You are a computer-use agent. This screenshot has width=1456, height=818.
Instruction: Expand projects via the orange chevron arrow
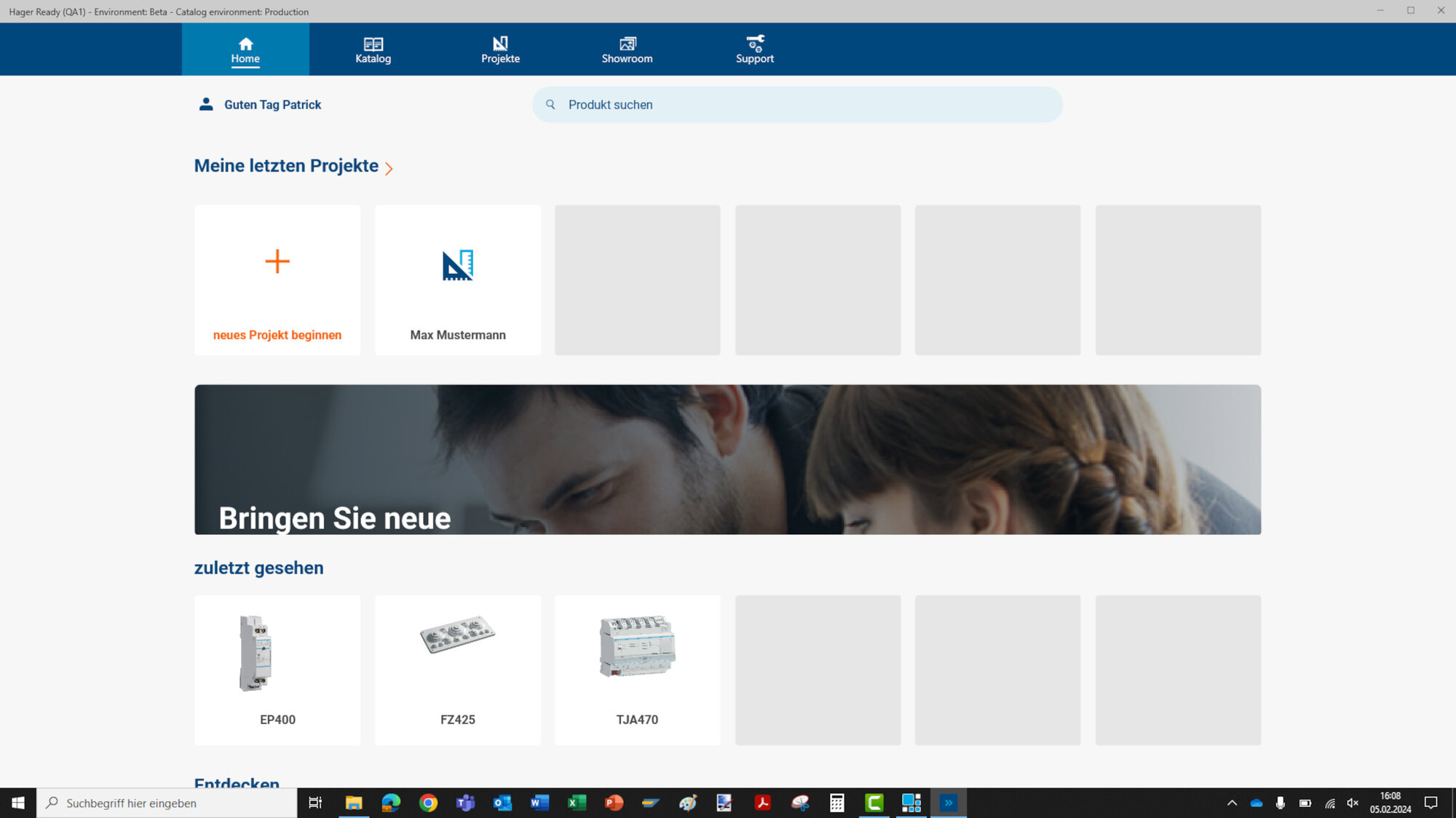pos(389,169)
